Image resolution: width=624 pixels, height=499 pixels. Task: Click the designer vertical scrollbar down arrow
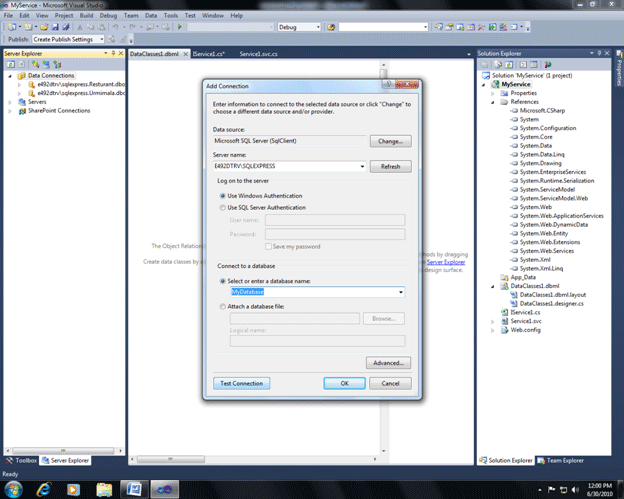point(384,451)
